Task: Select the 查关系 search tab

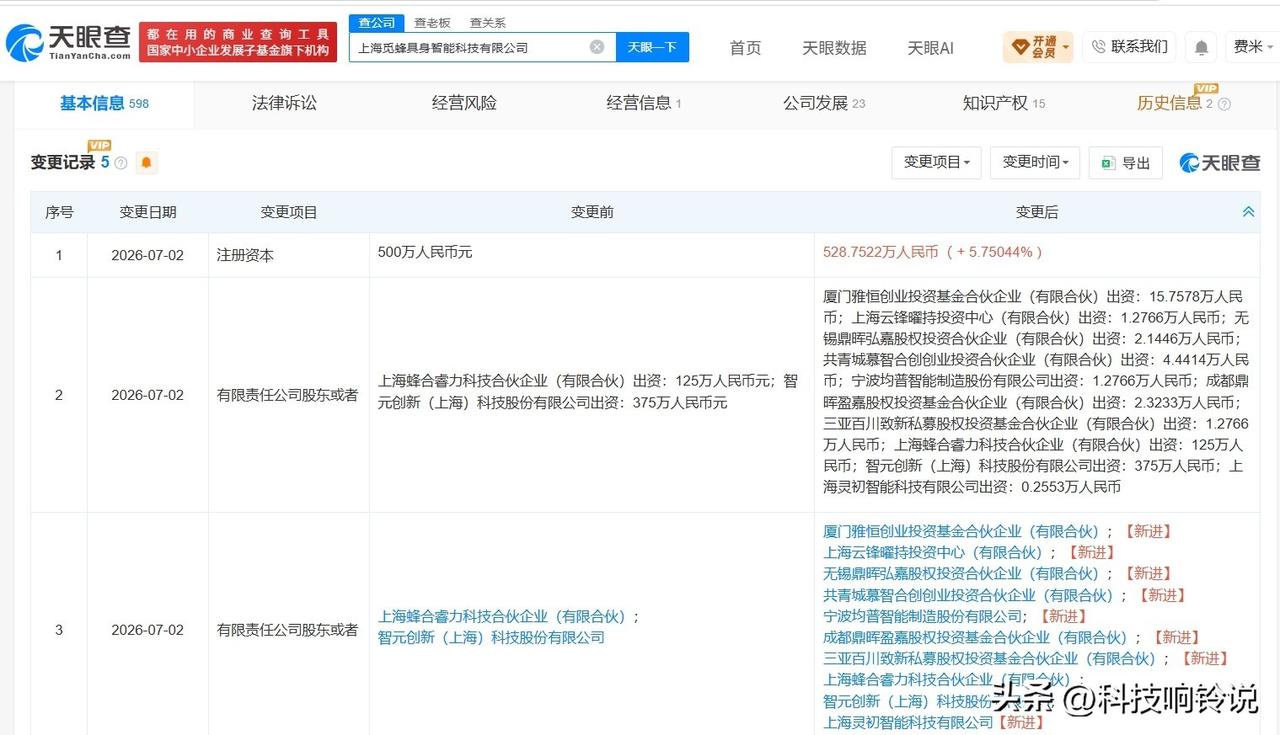Action: 487,23
